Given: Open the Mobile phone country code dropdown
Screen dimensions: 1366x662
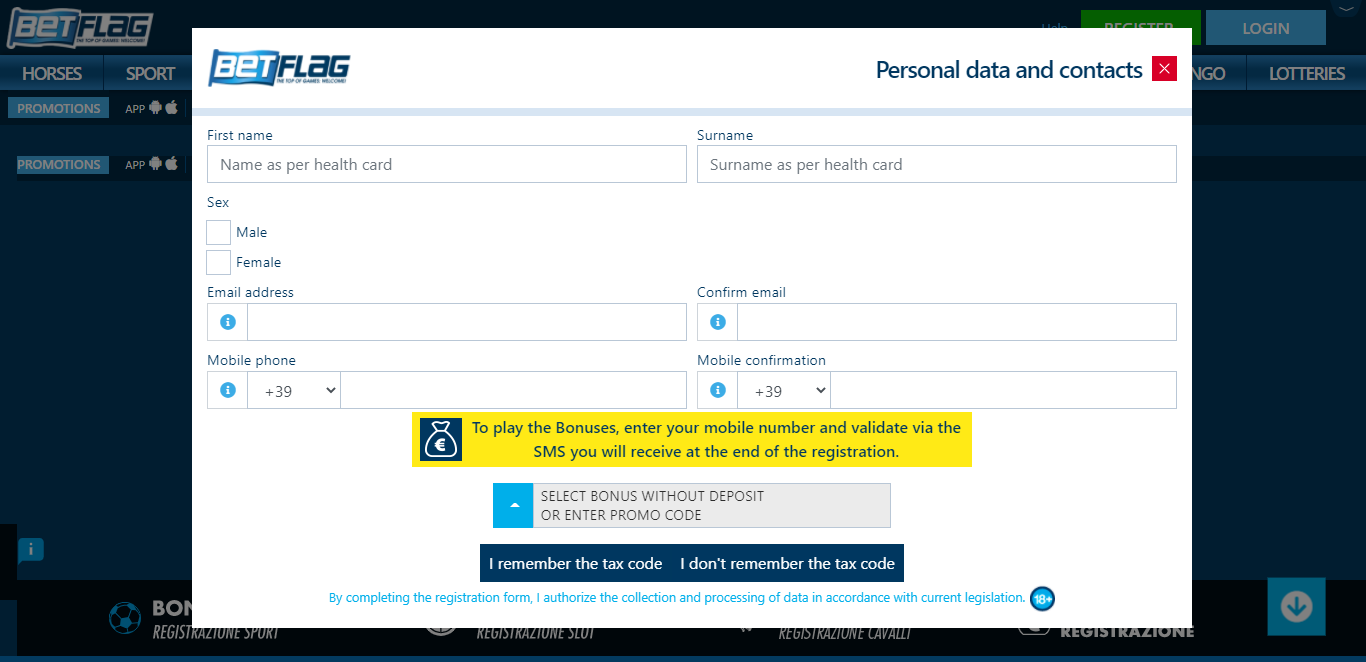Looking at the screenshot, I should [294, 391].
